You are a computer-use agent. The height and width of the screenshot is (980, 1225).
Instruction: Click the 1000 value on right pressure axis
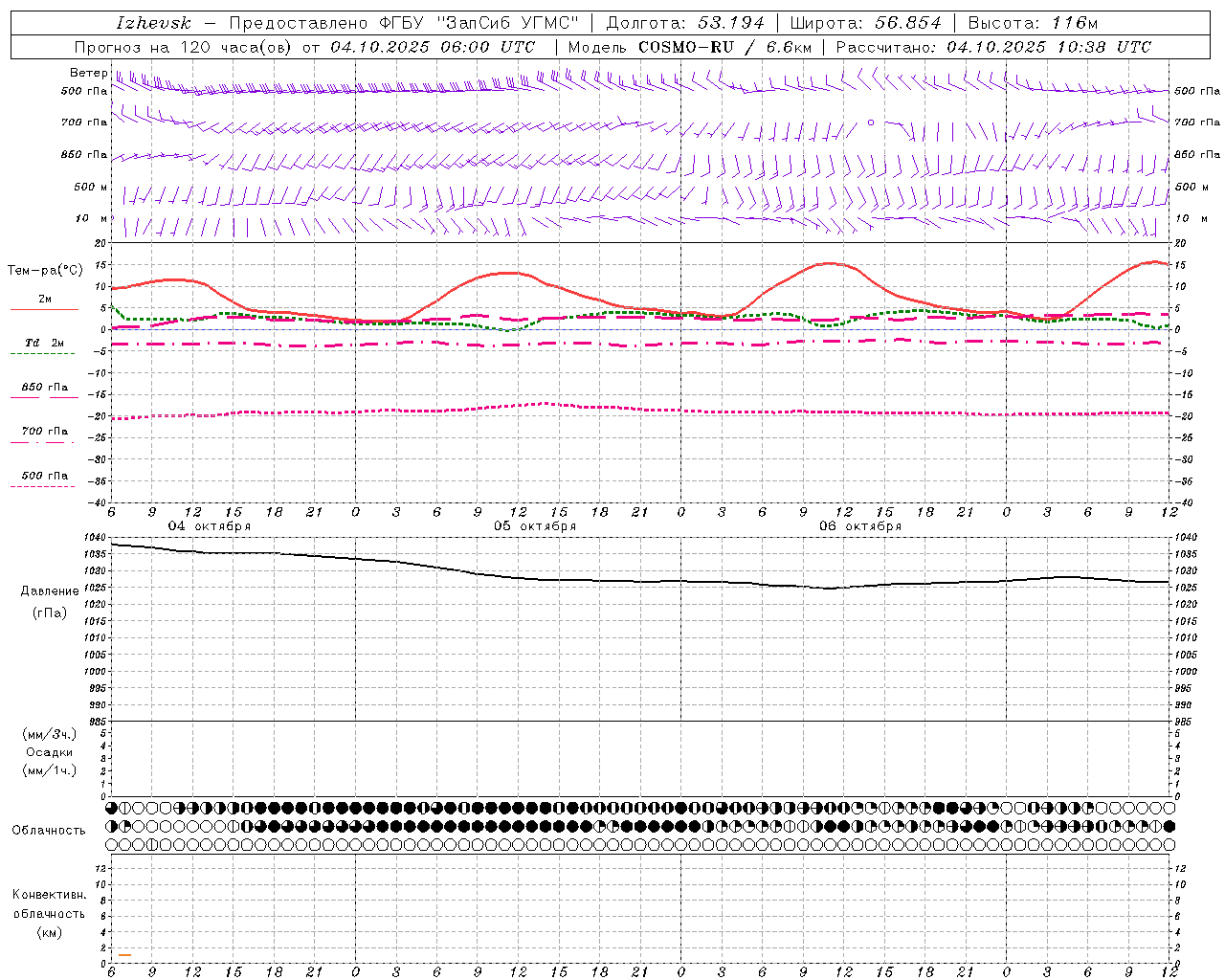click(1185, 672)
